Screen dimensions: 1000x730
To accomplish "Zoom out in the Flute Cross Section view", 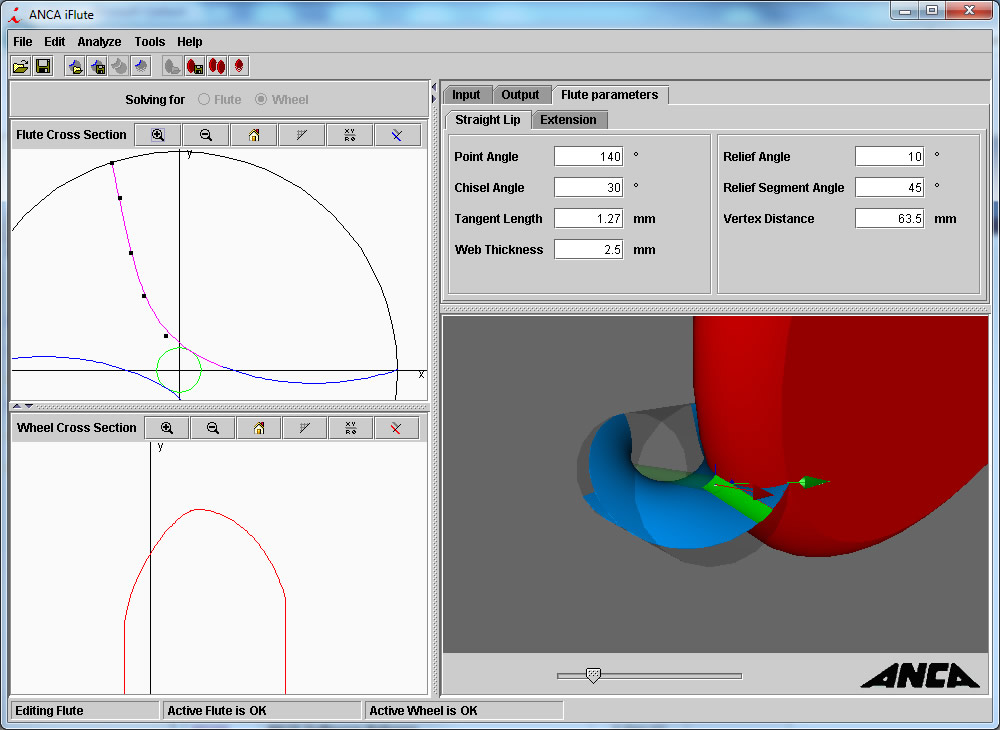I will (x=205, y=135).
